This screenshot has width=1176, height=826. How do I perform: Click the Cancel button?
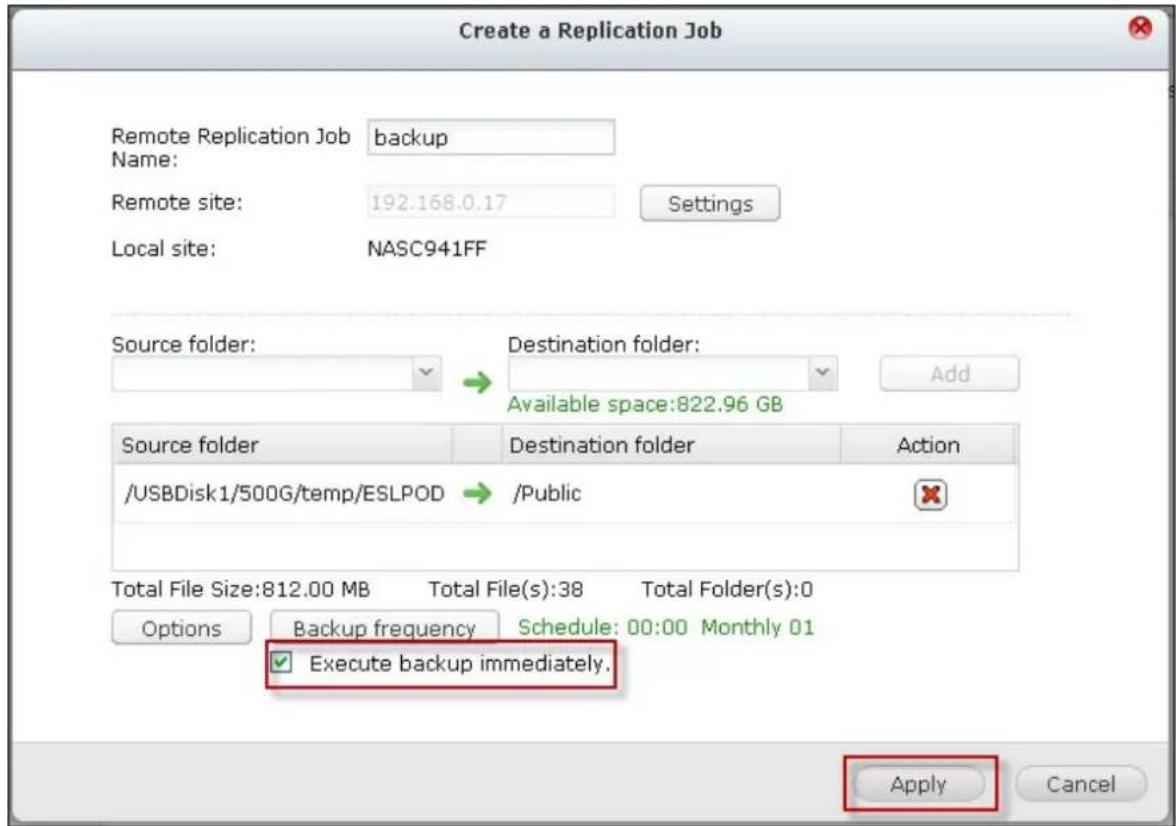pyautogui.click(x=1081, y=784)
